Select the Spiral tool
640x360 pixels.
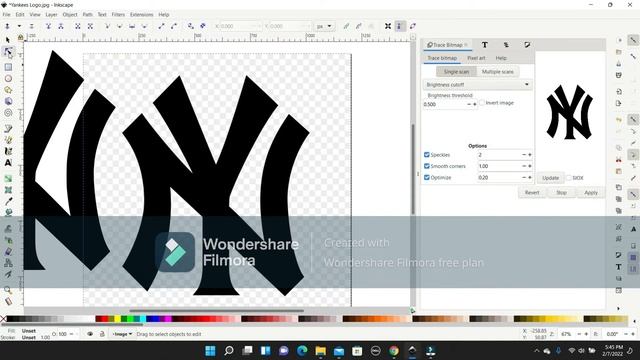tap(8, 113)
